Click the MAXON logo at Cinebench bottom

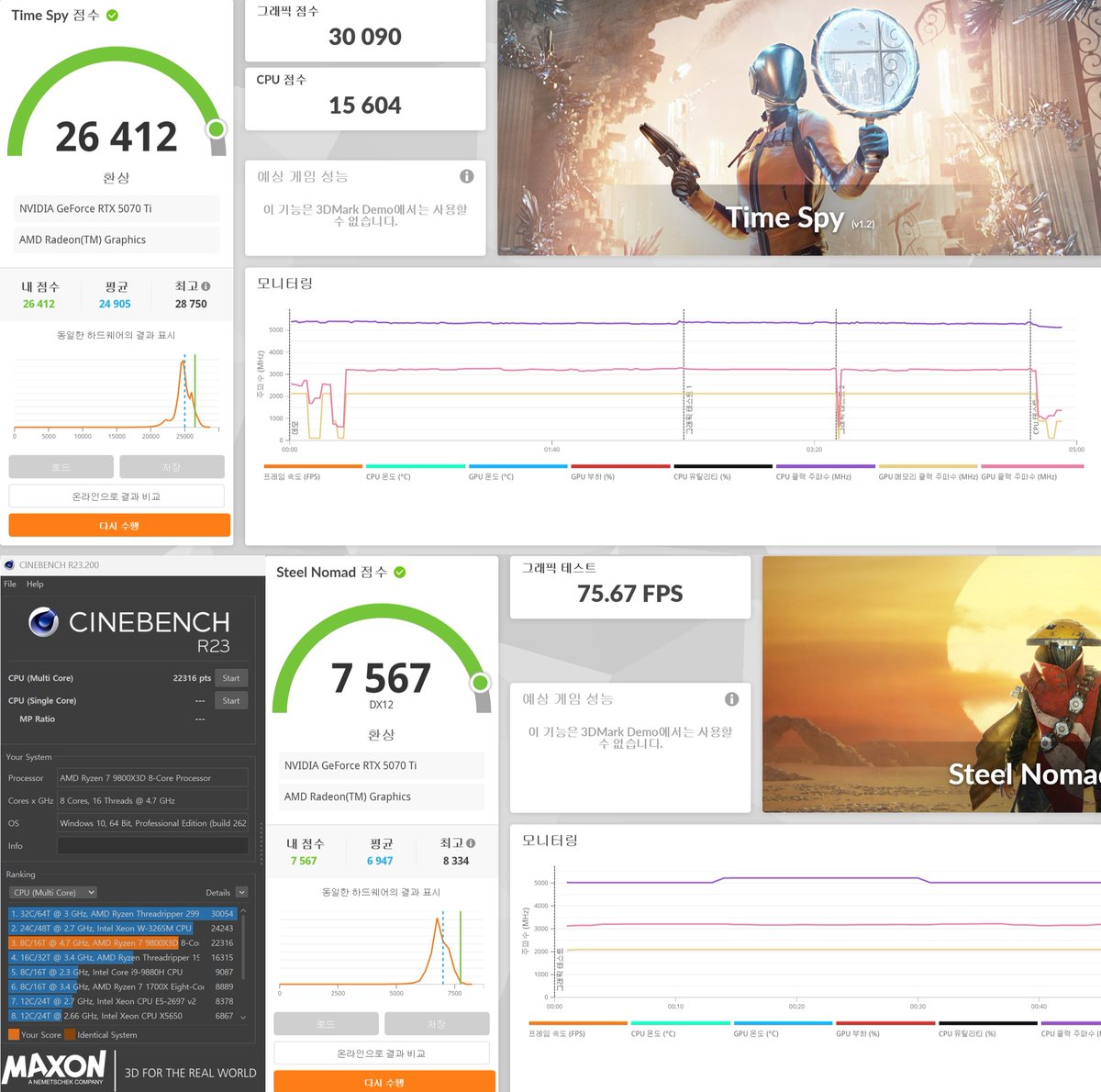[x=54, y=1069]
